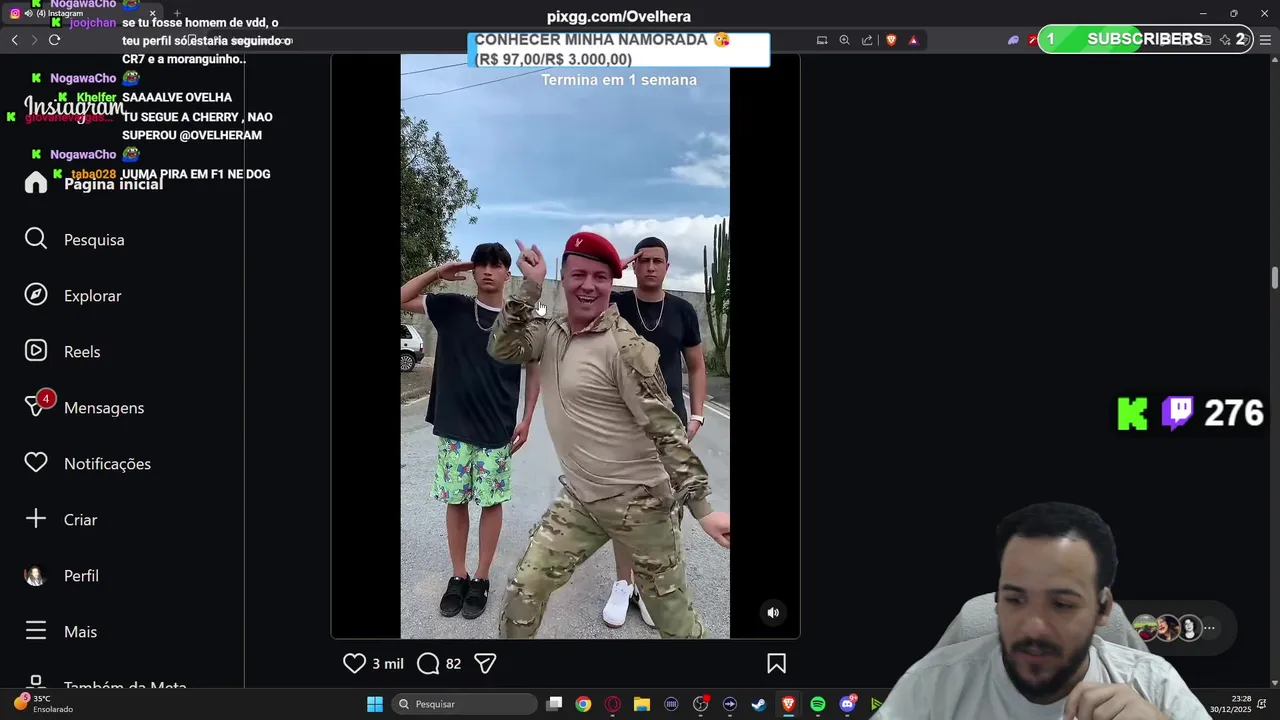Toggle video sound with speaker button
Image resolution: width=1280 pixels, height=720 pixels.
(773, 613)
